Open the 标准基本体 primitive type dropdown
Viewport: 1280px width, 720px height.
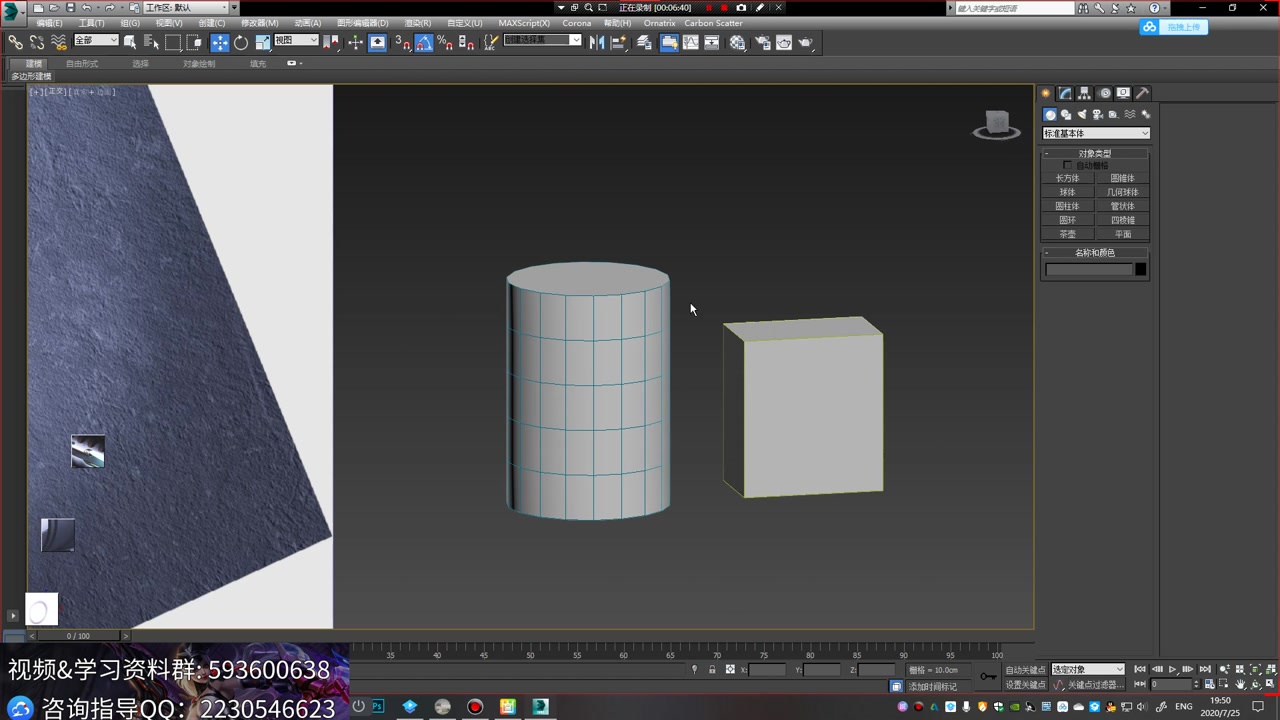(1096, 133)
